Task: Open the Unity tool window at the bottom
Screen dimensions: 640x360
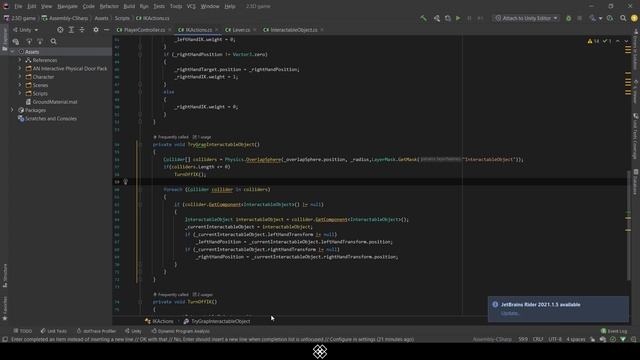Action: 133,331
